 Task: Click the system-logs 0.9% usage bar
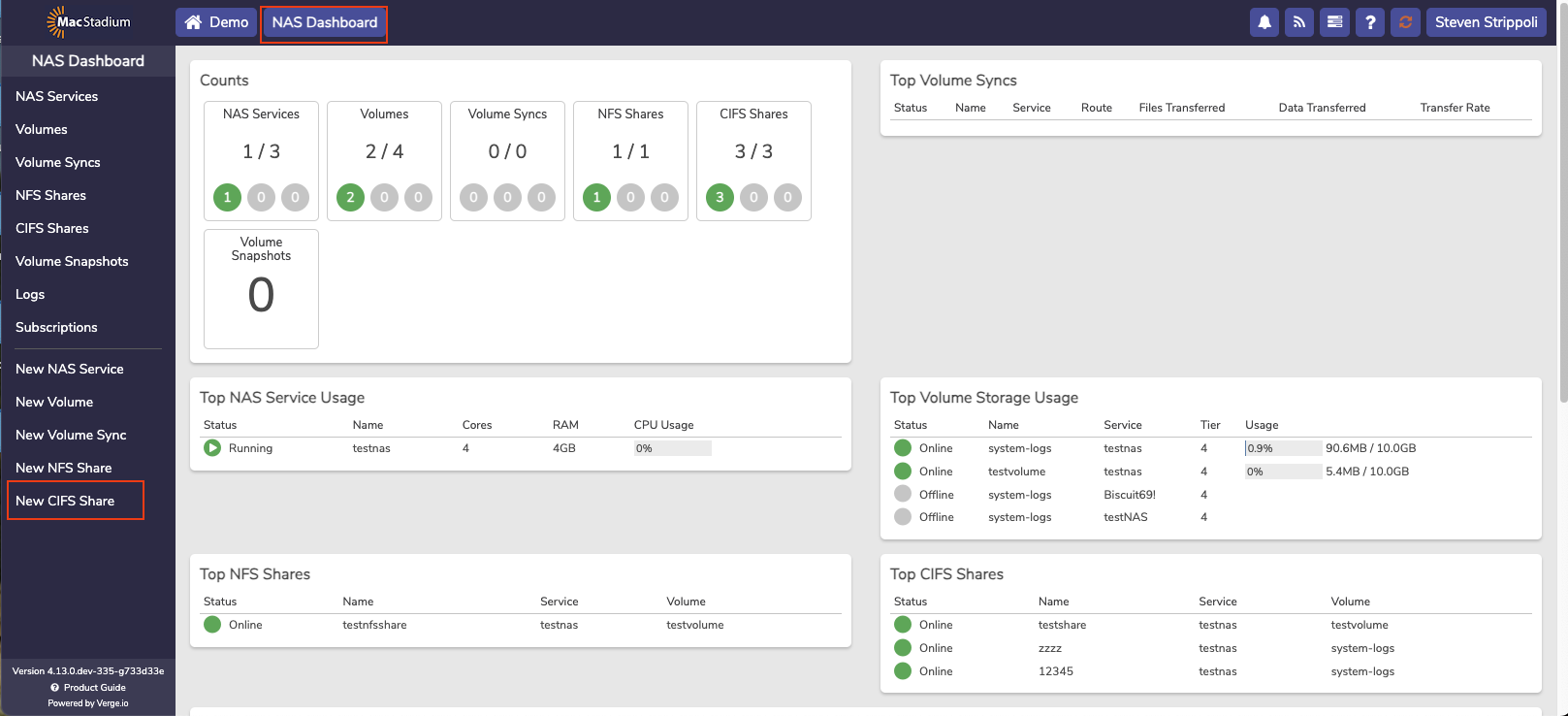(x=1283, y=448)
